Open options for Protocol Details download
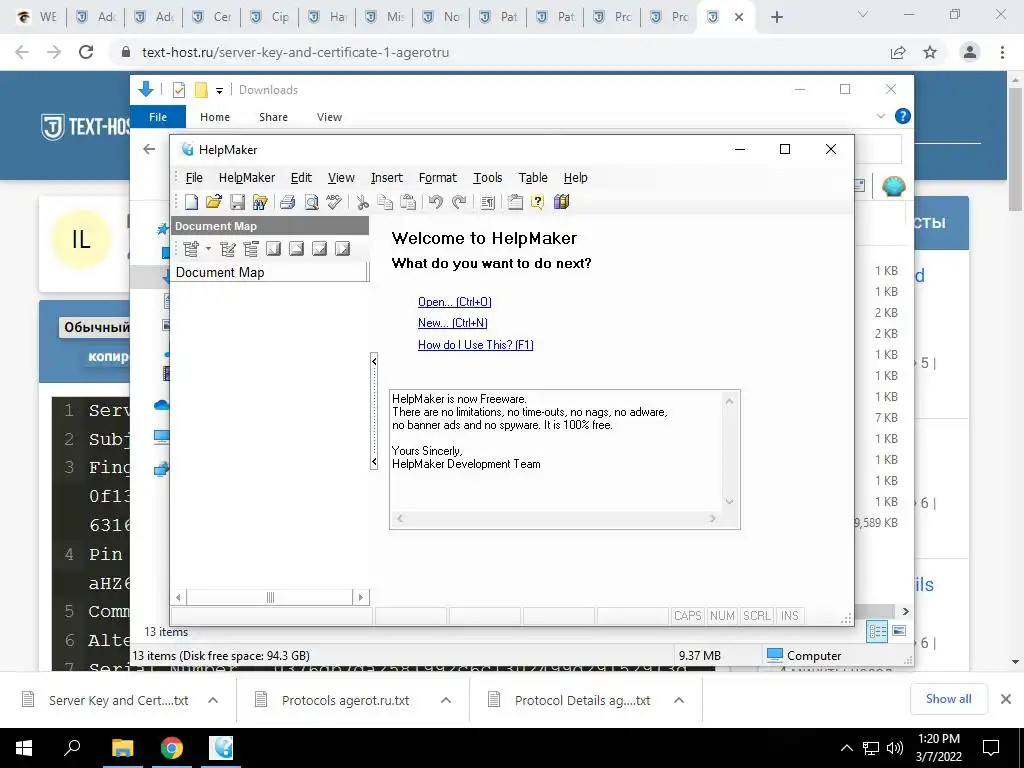 [679, 700]
